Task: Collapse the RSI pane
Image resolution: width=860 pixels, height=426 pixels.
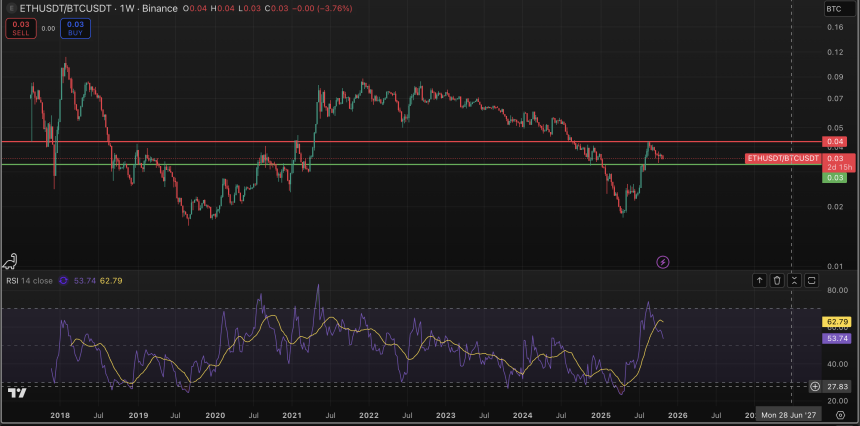Action: [x=794, y=281]
